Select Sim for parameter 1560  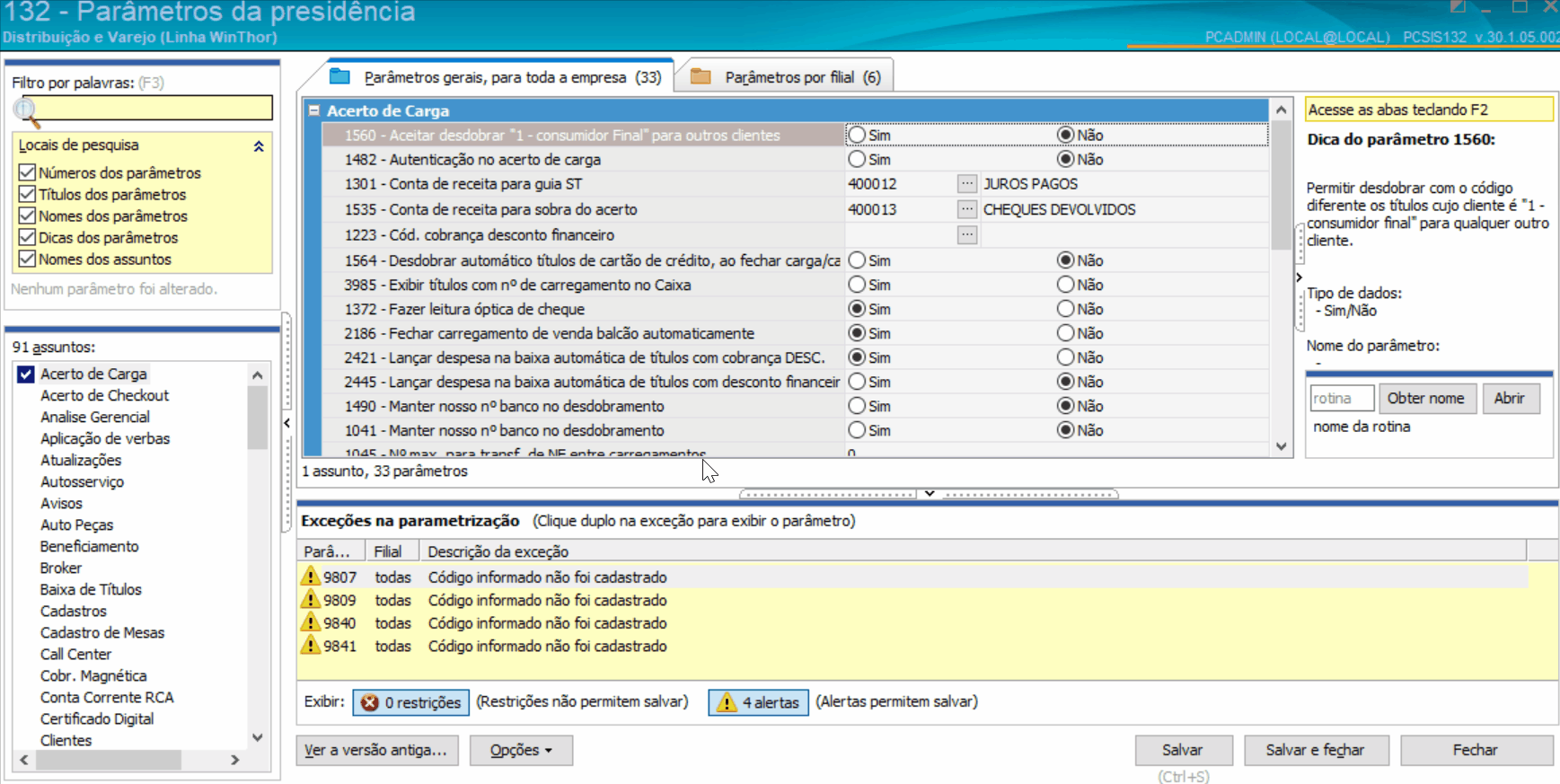(x=858, y=135)
